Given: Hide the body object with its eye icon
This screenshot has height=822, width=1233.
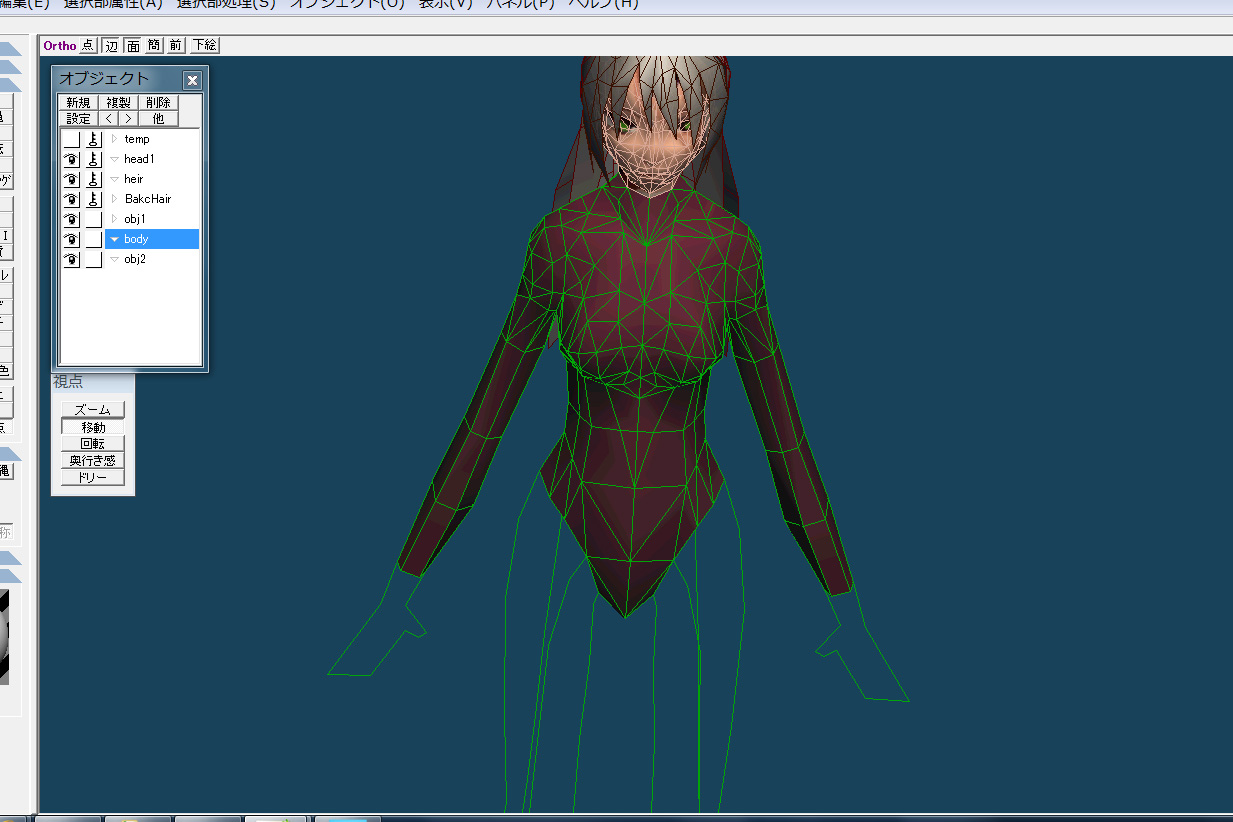Looking at the screenshot, I should tap(71, 239).
